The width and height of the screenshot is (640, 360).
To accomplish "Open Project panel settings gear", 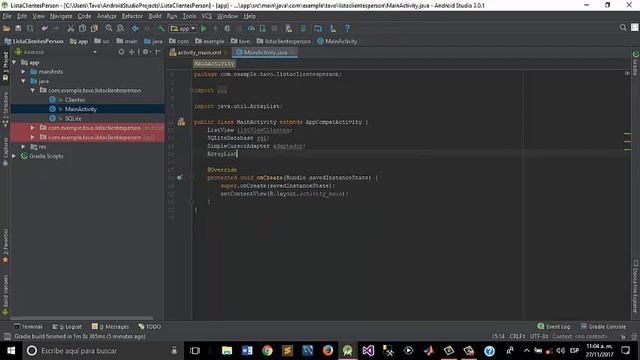I will (146, 52).
